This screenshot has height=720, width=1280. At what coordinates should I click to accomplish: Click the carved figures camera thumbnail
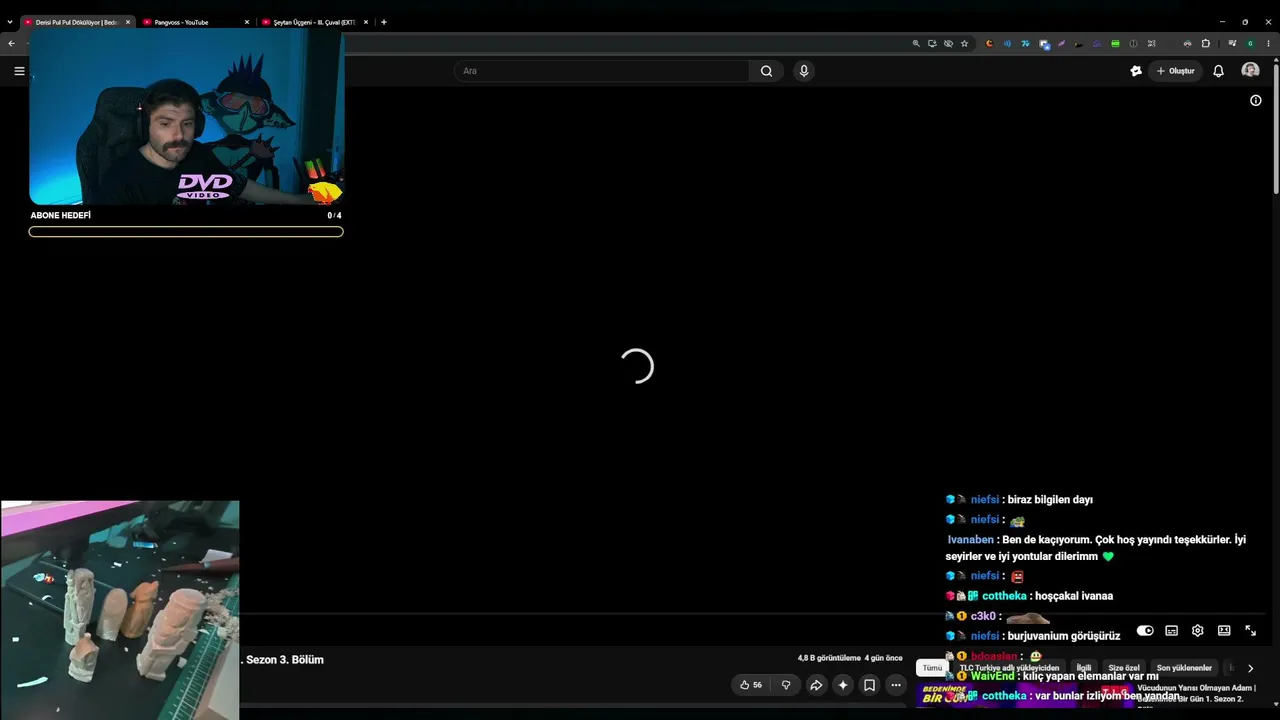(120, 610)
